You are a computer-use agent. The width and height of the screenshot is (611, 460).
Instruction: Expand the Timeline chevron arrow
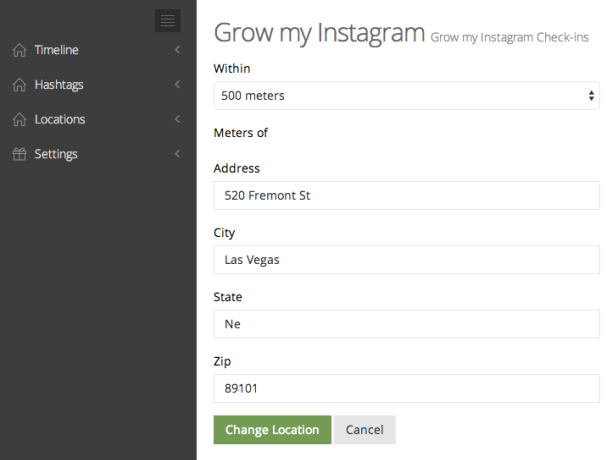coord(177,50)
